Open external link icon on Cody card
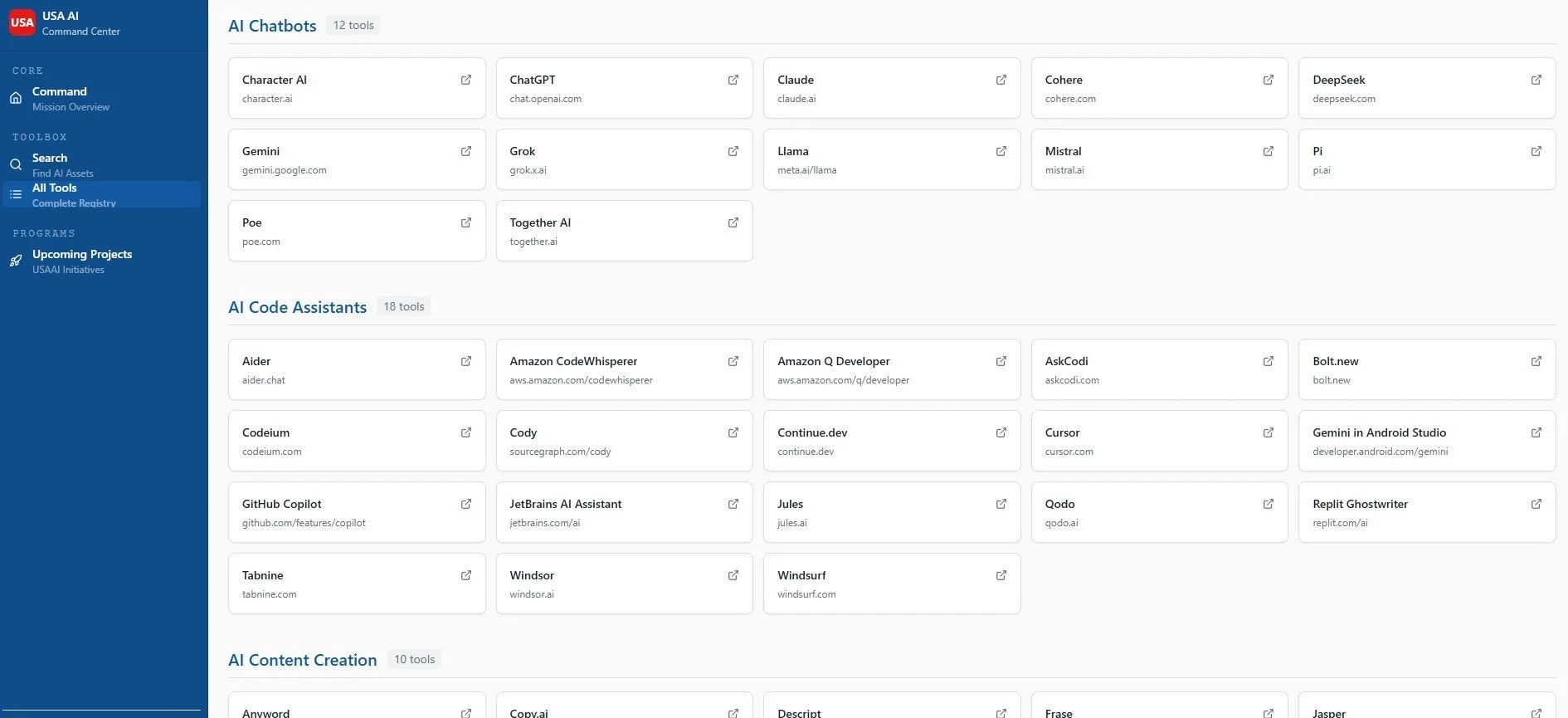1568x718 pixels. pyautogui.click(x=733, y=432)
